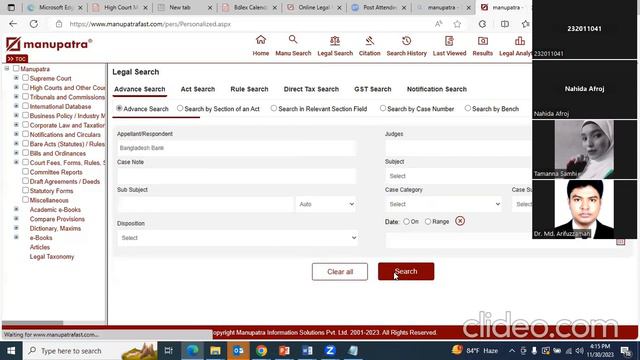Open the Subject Select field
640x360 pixels.
(x=458, y=176)
